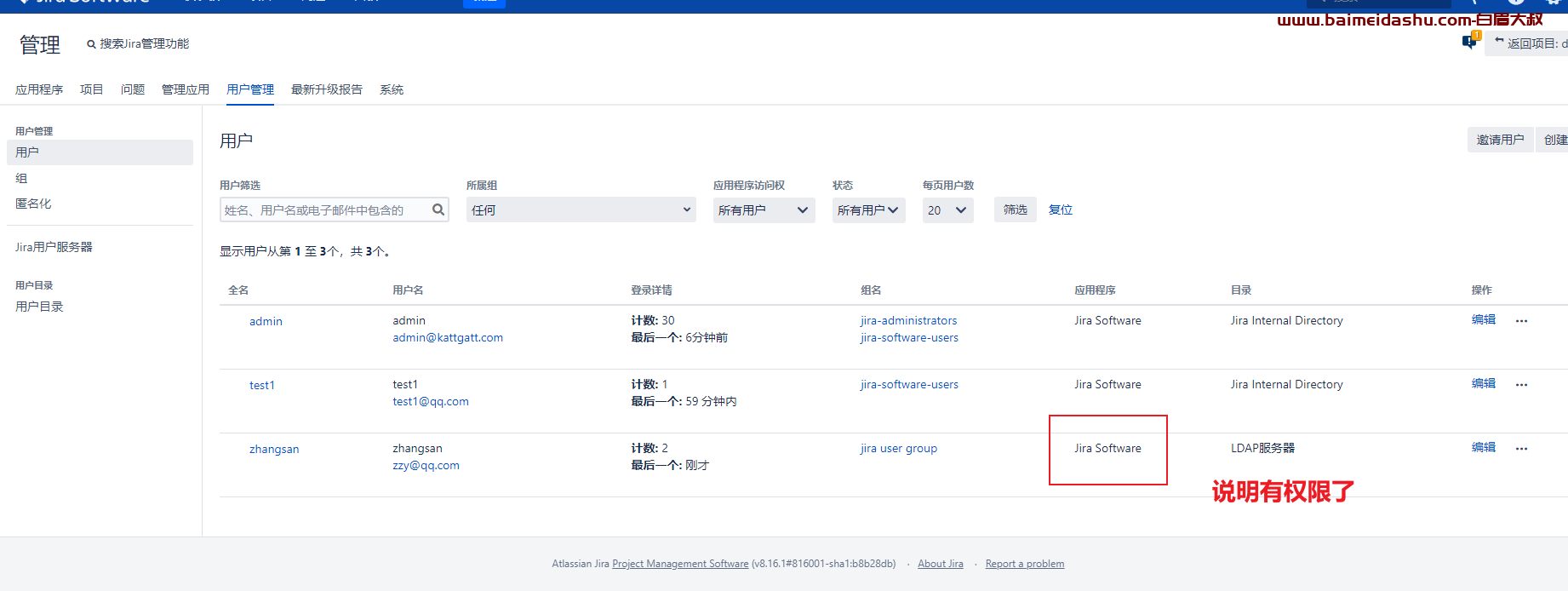Click the 目录 column header
The width and height of the screenshot is (1568, 591).
point(1241,290)
